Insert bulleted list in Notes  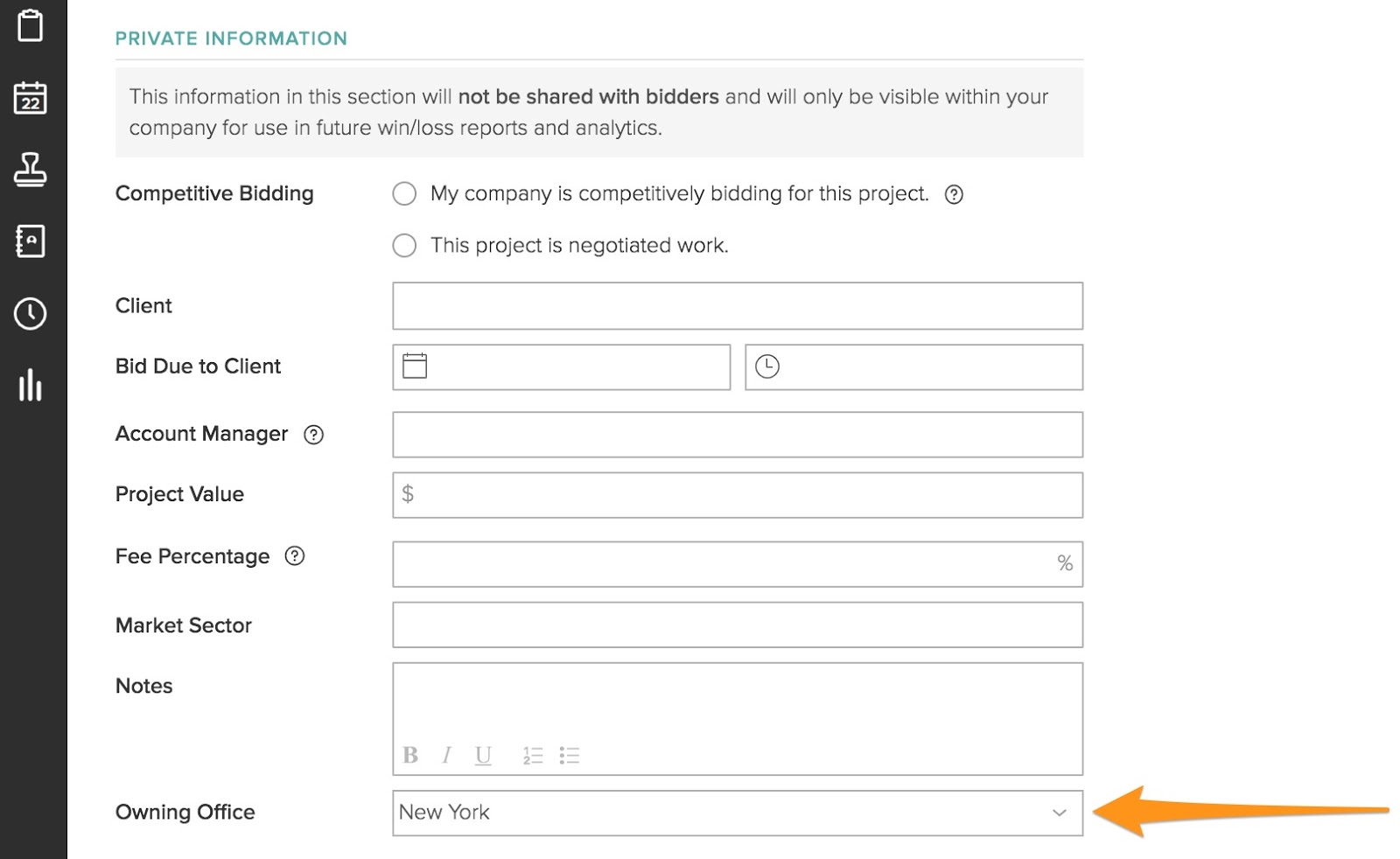[x=570, y=756]
